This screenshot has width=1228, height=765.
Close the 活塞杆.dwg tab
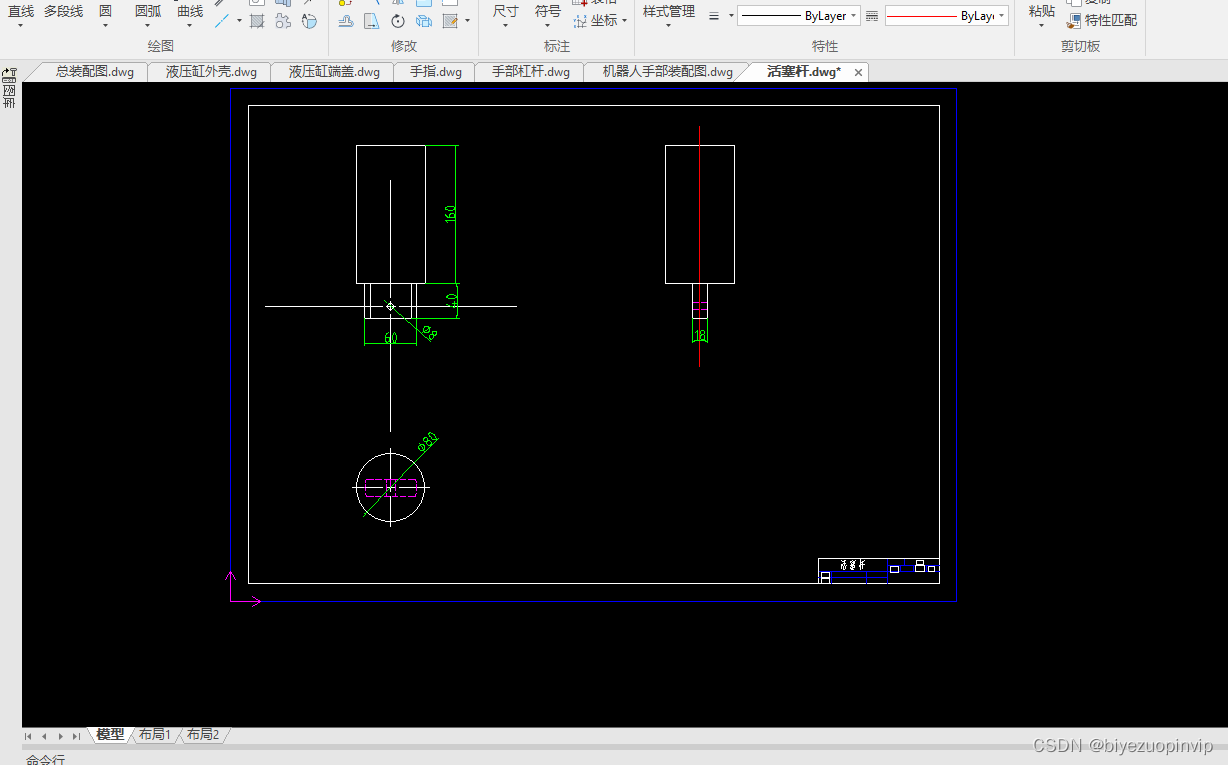point(858,73)
